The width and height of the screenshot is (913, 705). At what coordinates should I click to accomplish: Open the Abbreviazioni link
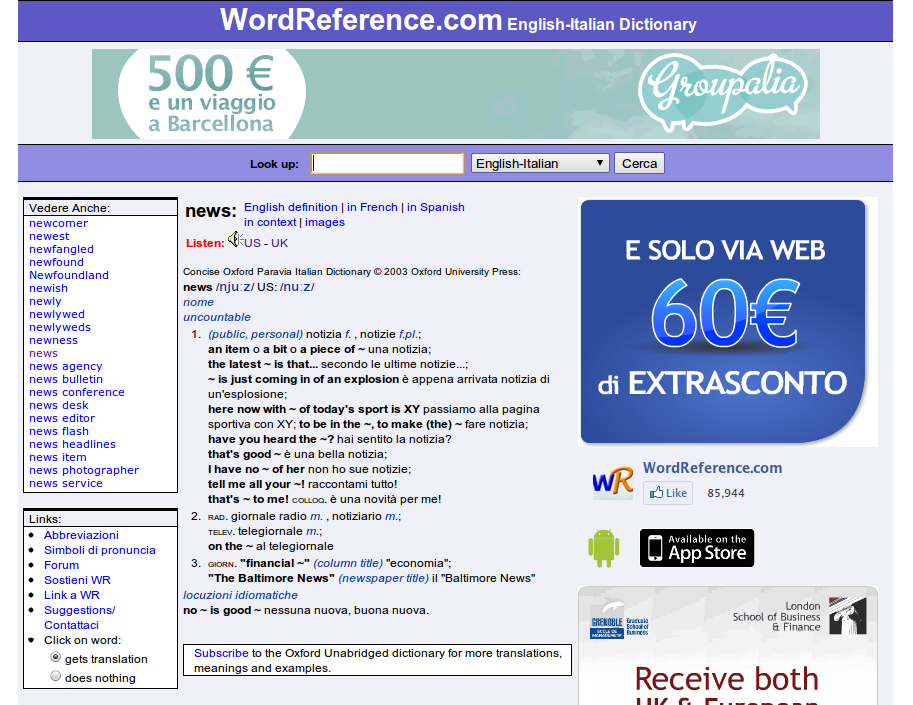click(x=82, y=535)
